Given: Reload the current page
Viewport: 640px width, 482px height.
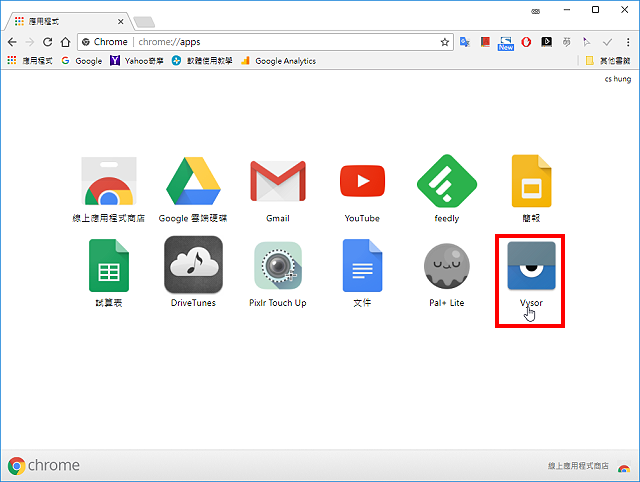Looking at the screenshot, I should [47, 42].
